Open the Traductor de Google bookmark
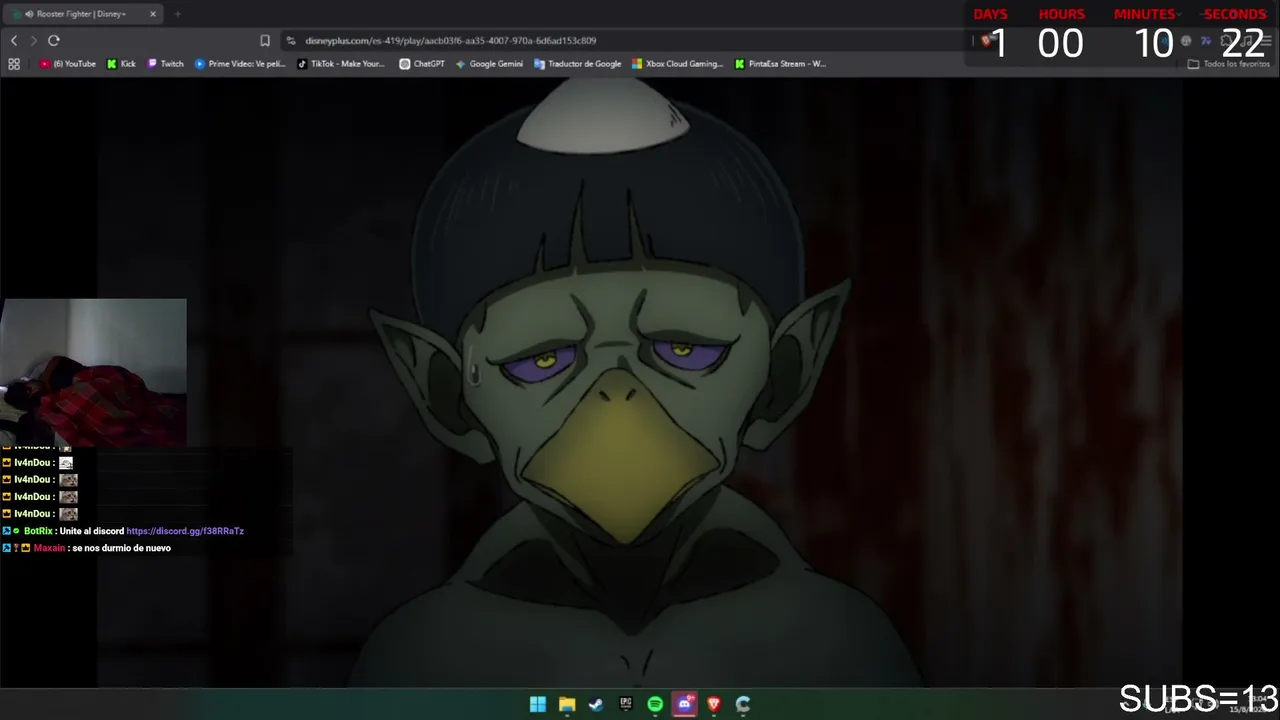This screenshot has height=720, width=1280. [x=578, y=64]
